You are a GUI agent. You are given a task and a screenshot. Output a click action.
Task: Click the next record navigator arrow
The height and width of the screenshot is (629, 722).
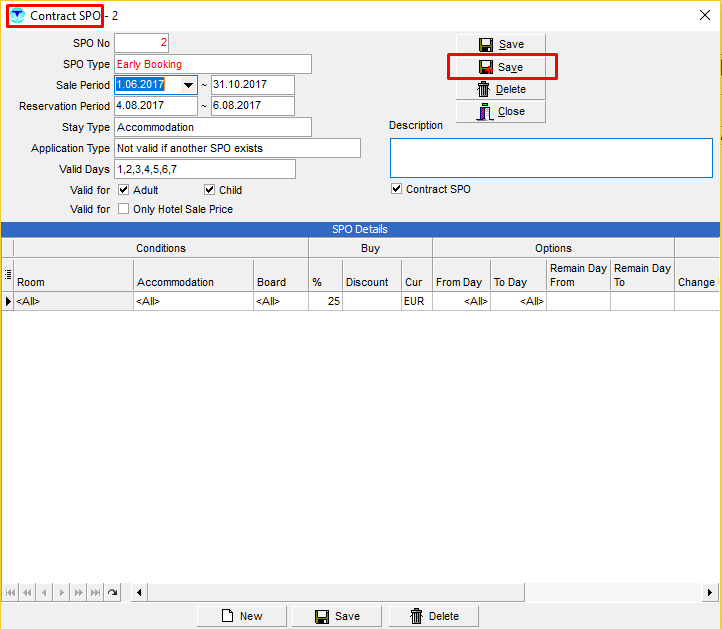coord(61,593)
